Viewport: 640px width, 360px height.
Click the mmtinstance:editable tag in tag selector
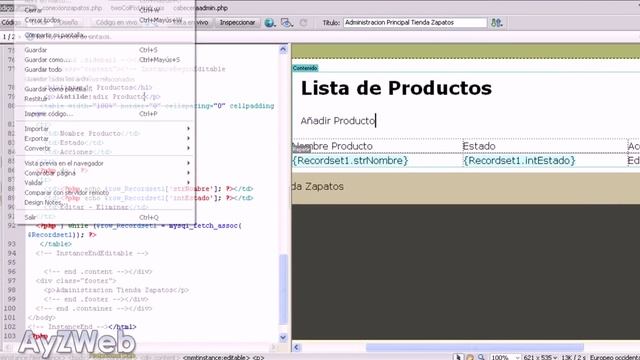coord(216,358)
